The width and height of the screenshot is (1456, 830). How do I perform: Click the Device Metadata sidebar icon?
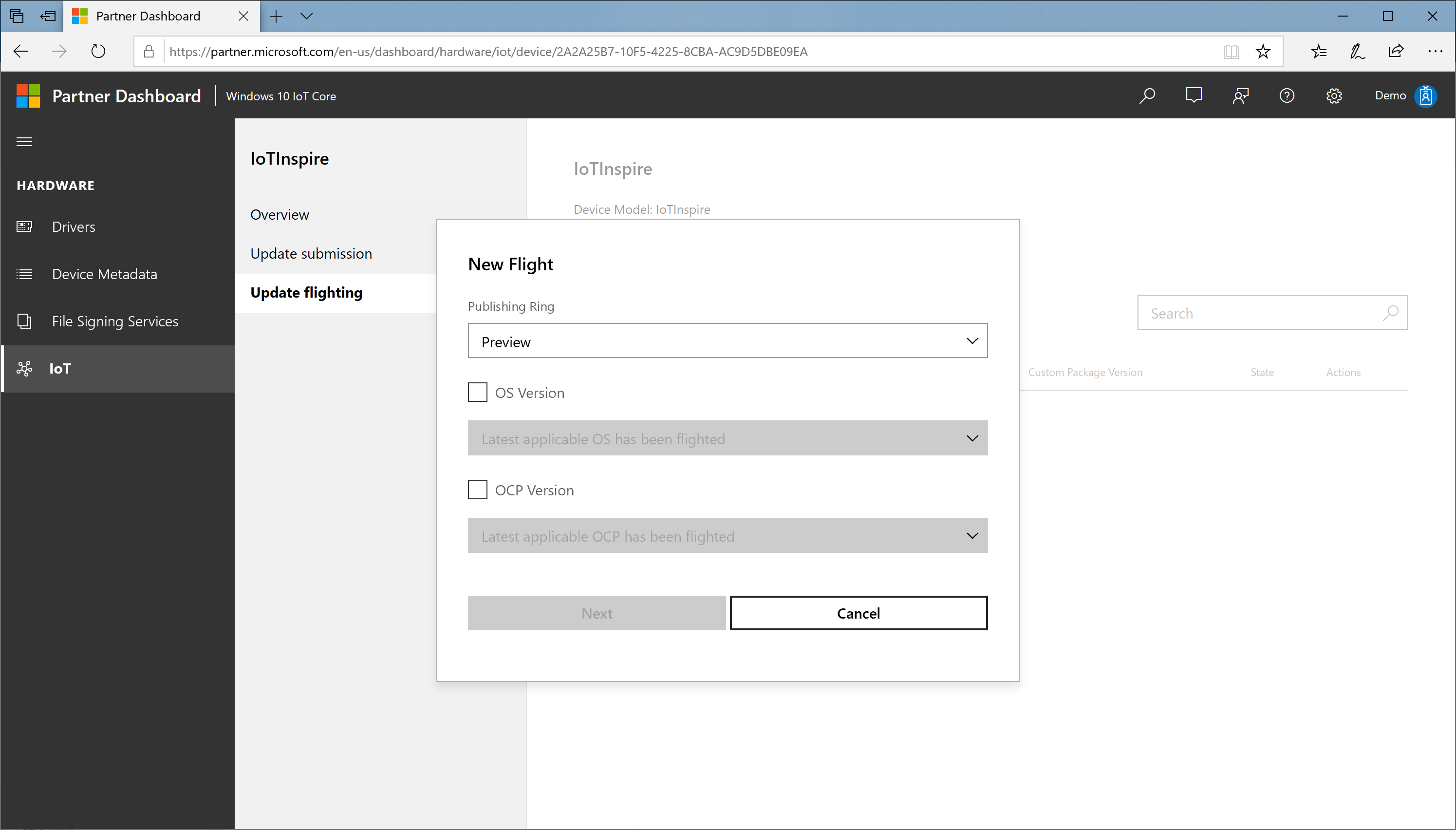[x=25, y=273]
